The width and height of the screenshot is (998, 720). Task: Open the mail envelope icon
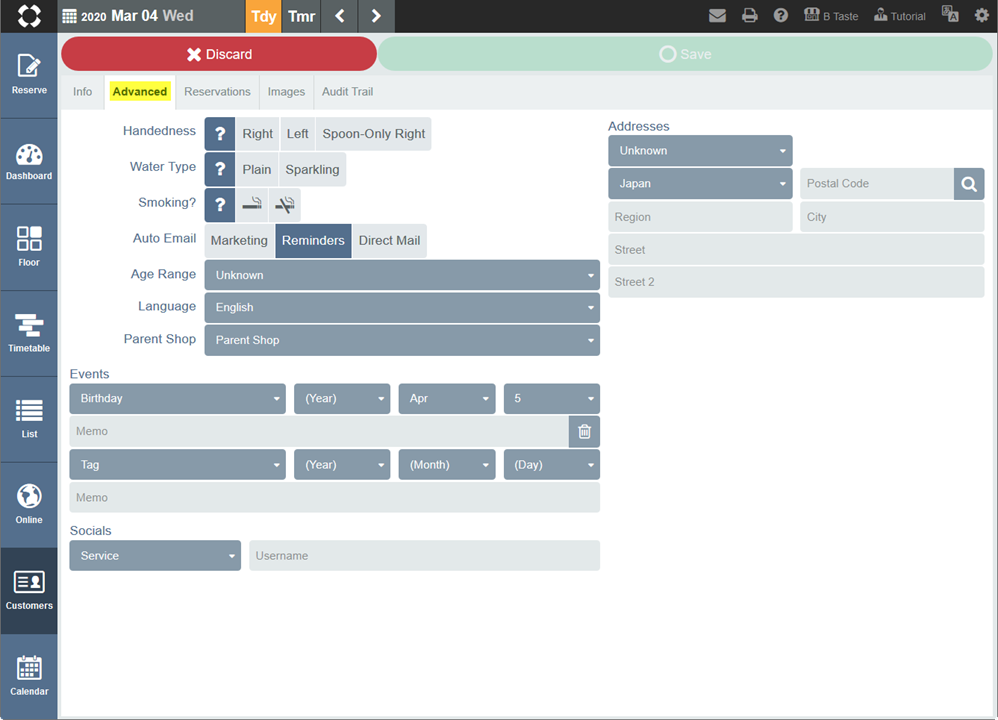[x=717, y=16]
